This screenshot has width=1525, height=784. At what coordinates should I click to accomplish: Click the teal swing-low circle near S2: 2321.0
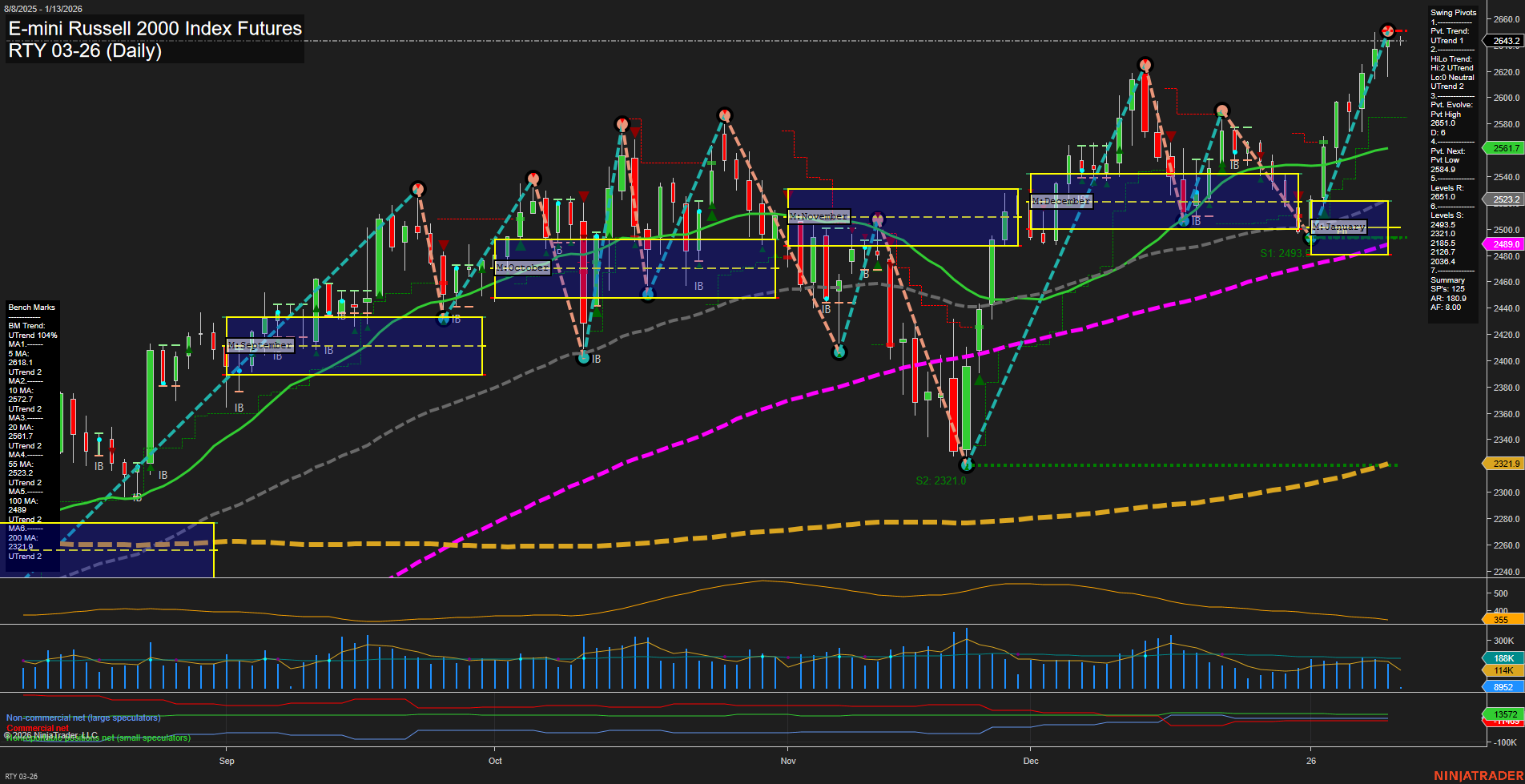pos(967,464)
